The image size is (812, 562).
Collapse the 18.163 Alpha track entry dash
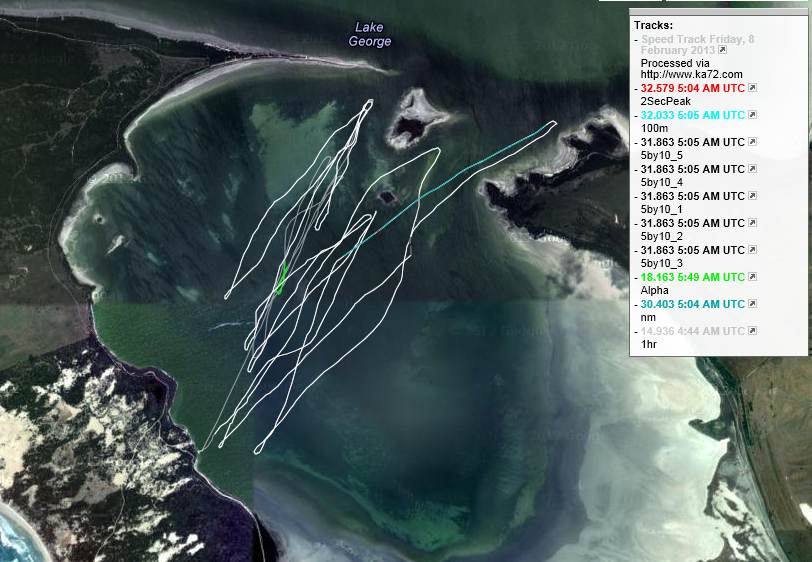[x=636, y=277]
